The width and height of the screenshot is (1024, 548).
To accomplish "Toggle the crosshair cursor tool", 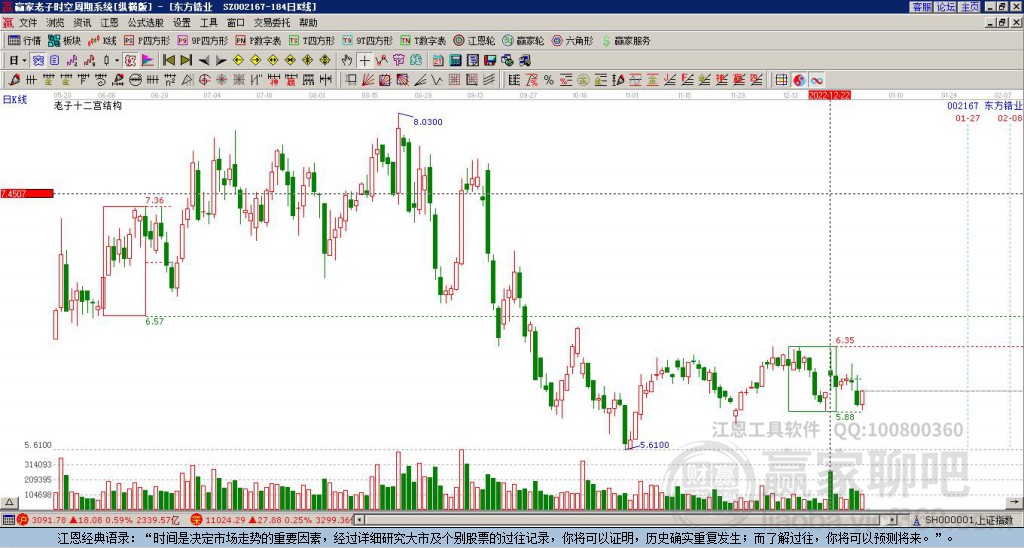I will point(364,61).
